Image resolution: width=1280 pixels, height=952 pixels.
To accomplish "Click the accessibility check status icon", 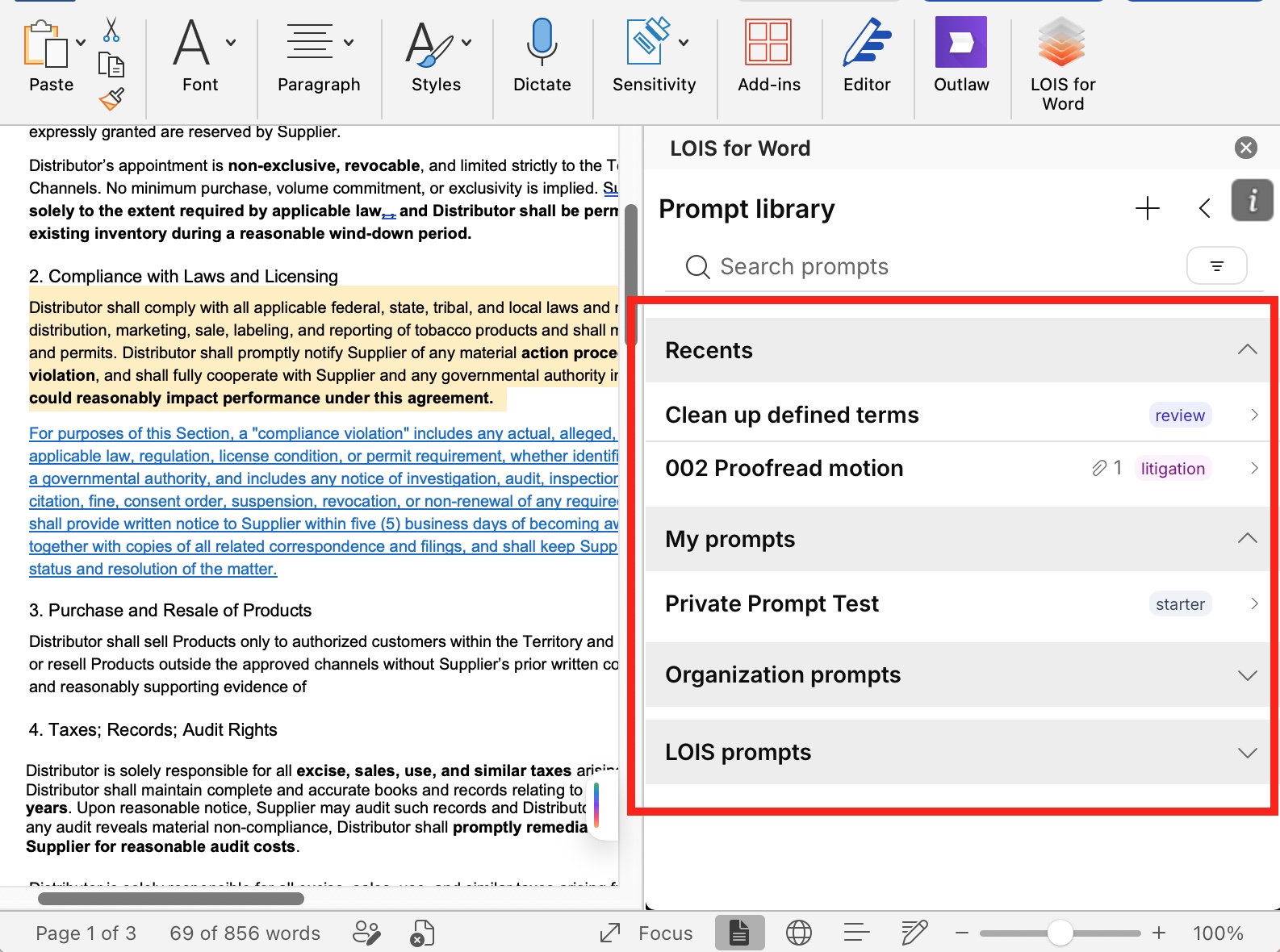I will pyautogui.click(x=422, y=933).
